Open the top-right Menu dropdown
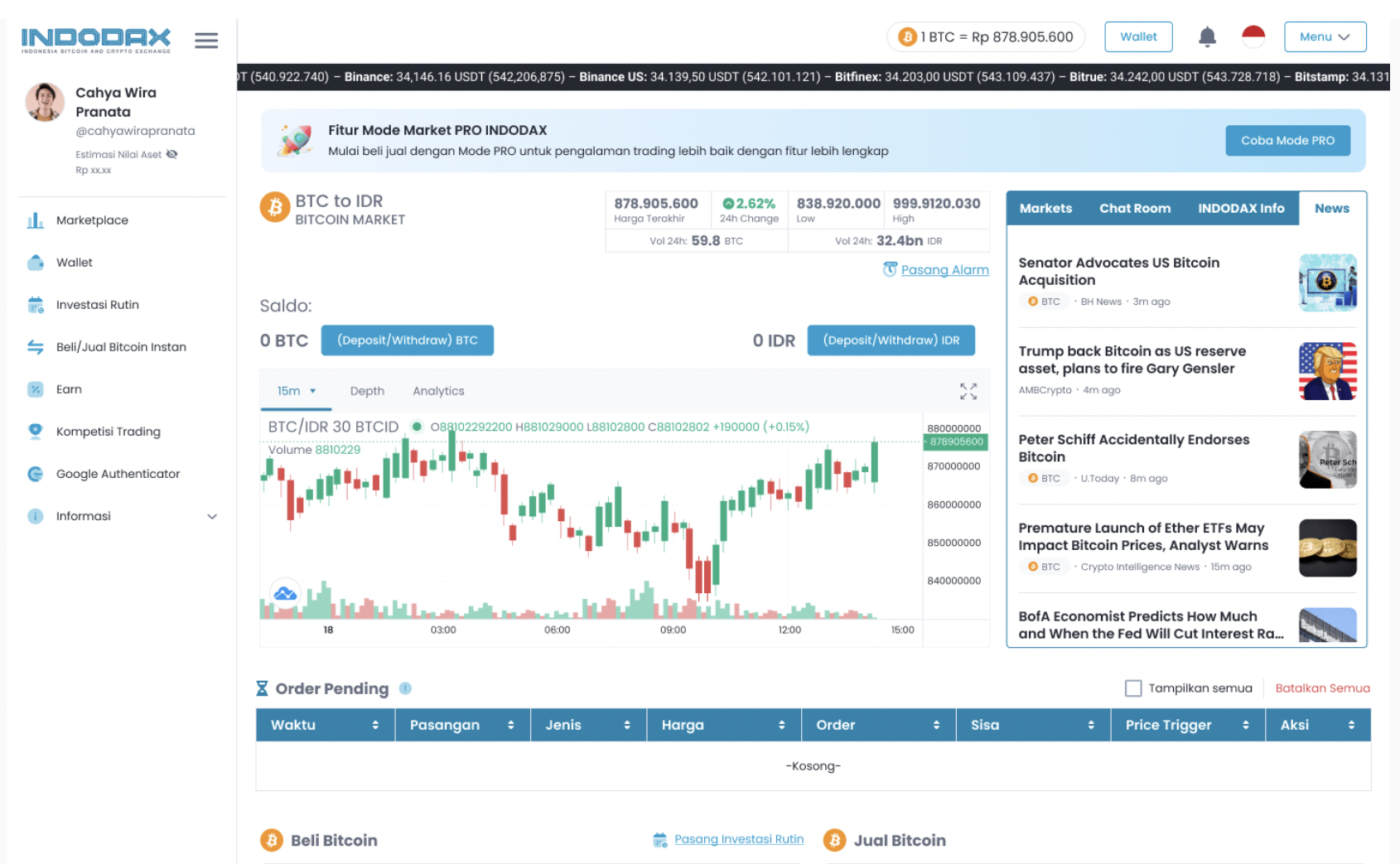Viewport: 1400px width, 864px height. [1325, 36]
